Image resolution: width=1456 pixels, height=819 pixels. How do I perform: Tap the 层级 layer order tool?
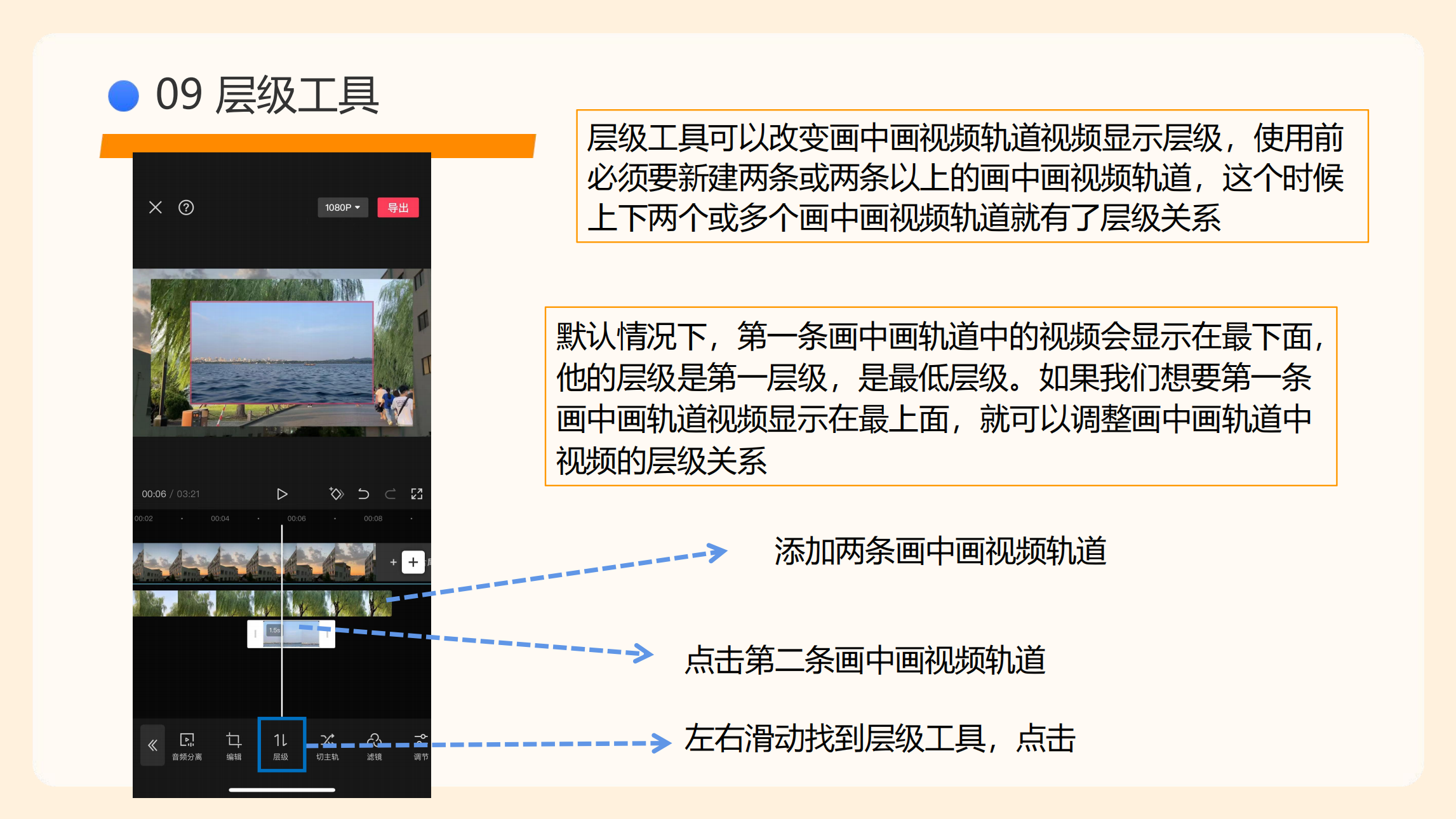[x=281, y=745]
